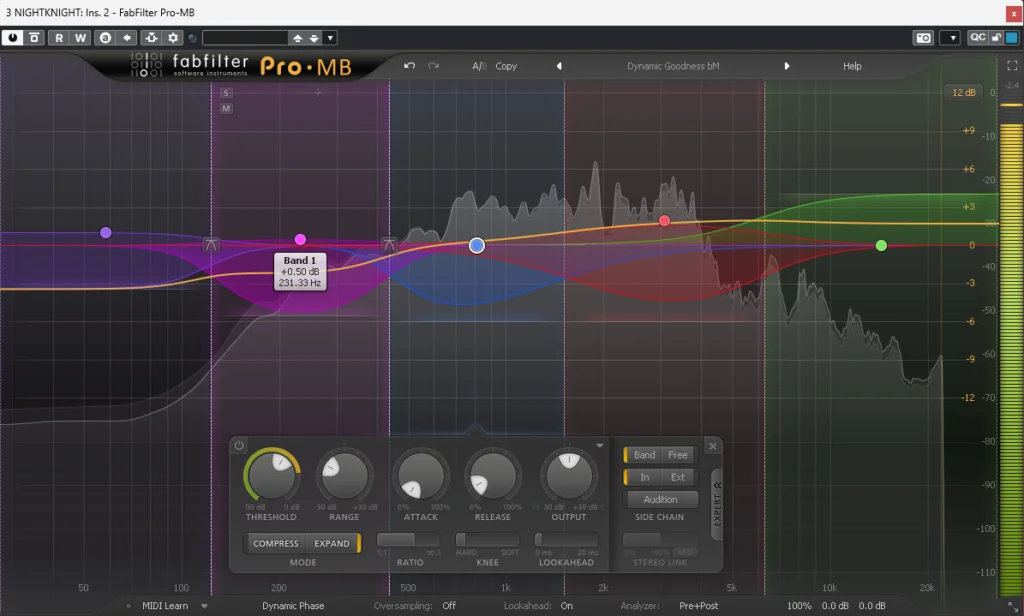The width and height of the screenshot is (1024, 616).
Task: Enable the W write automation button
Action: pyautogui.click(x=80, y=38)
